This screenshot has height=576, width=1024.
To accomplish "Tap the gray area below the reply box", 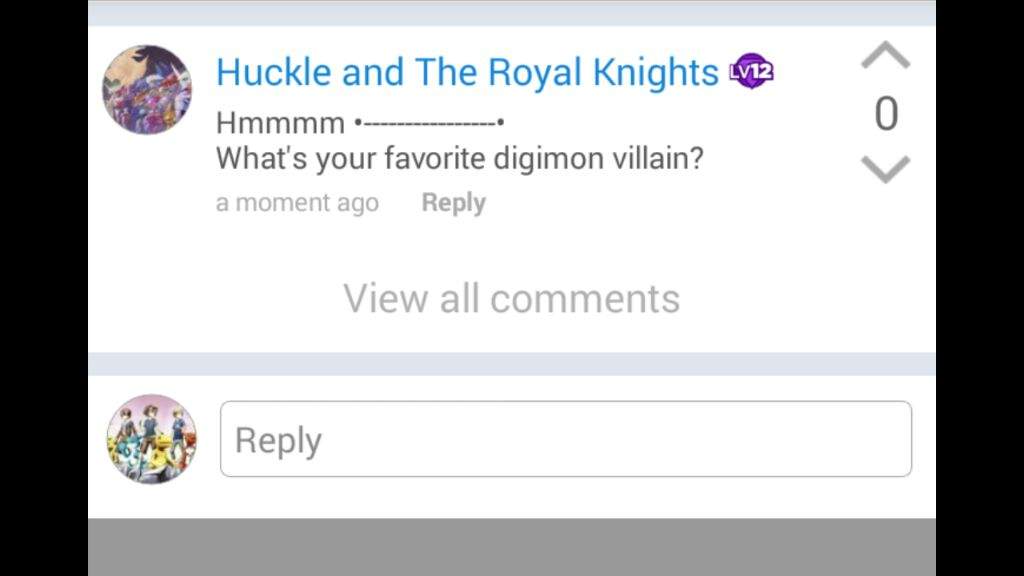I will (512, 547).
